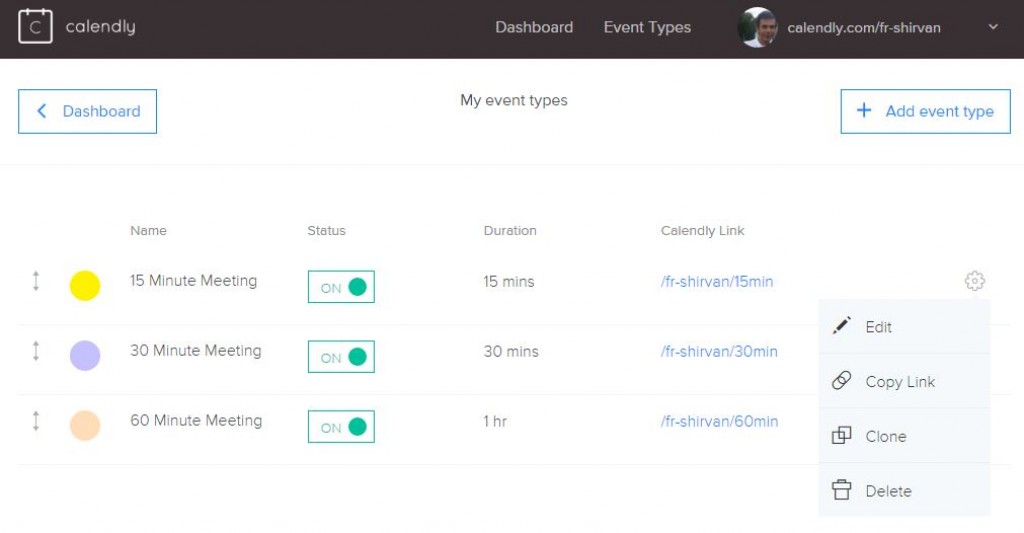Screen dimensions: 1024x533
Task: Open Dashboard in the top navigation
Action: (x=534, y=27)
